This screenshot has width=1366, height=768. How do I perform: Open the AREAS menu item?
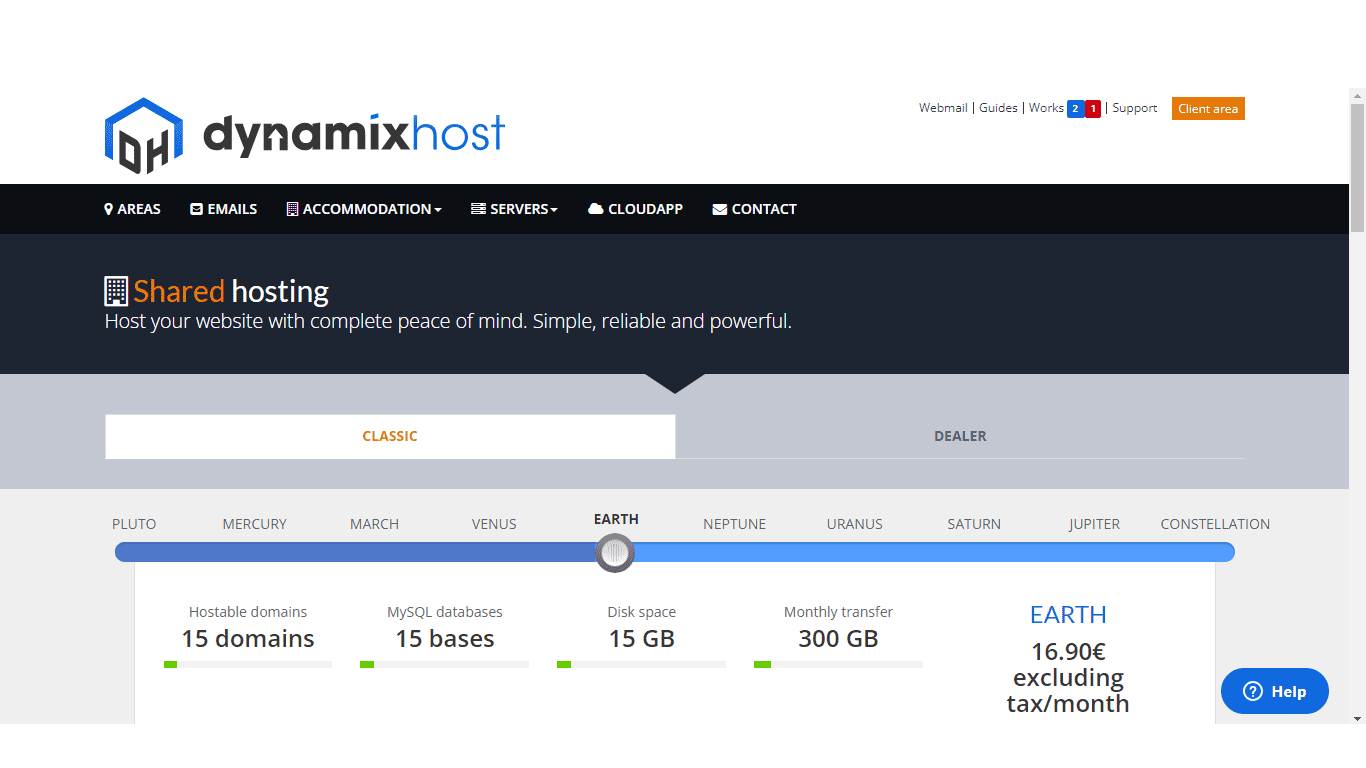(132, 209)
